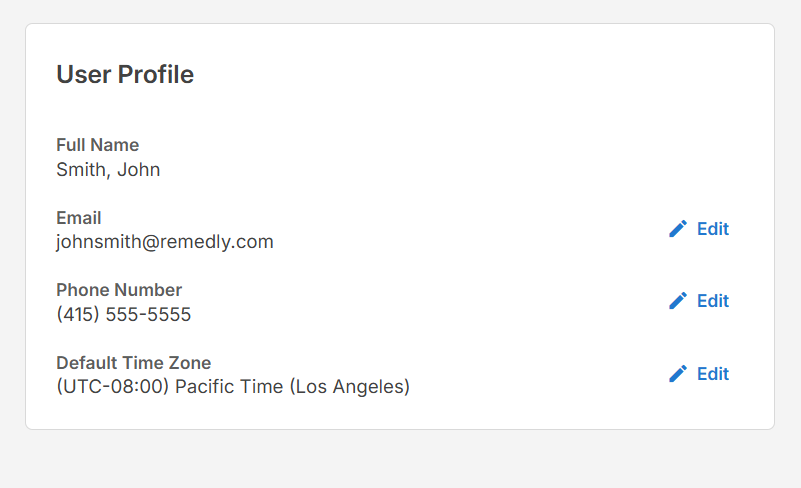Click the Full Name label
This screenshot has height=488, width=801.
click(x=98, y=145)
